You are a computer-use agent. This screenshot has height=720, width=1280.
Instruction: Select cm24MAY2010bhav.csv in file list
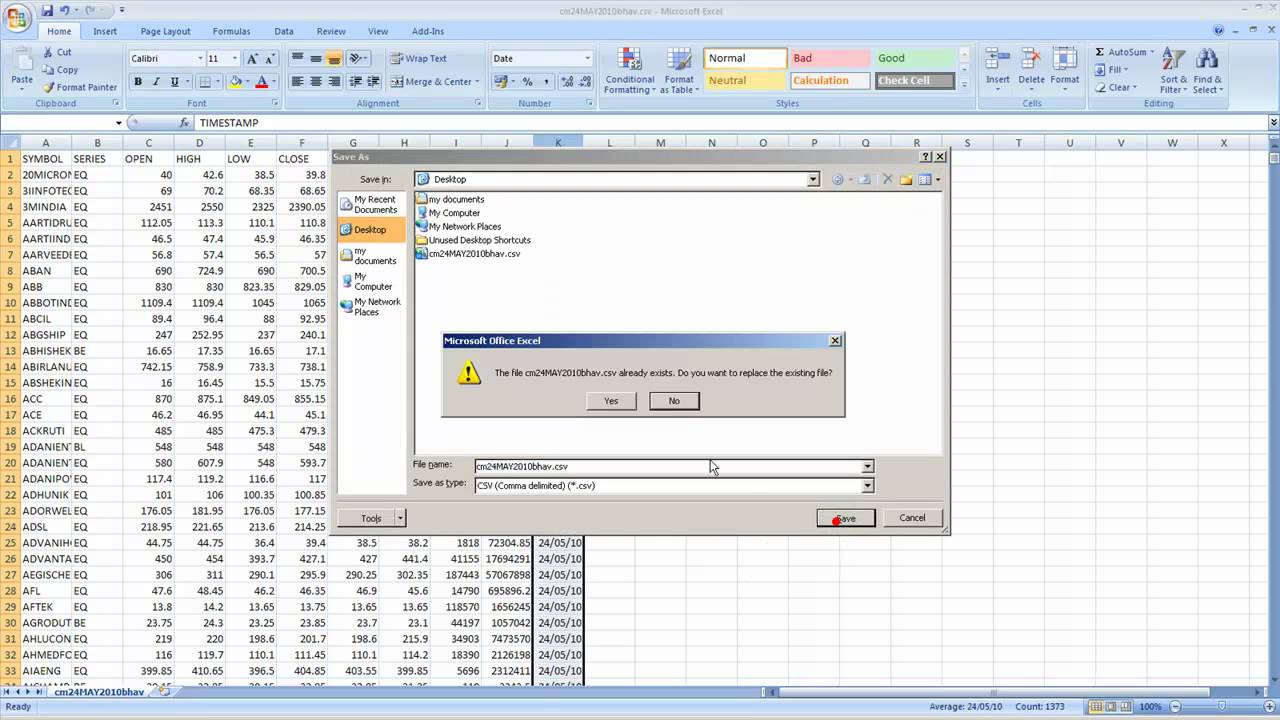tap(468, 254)
